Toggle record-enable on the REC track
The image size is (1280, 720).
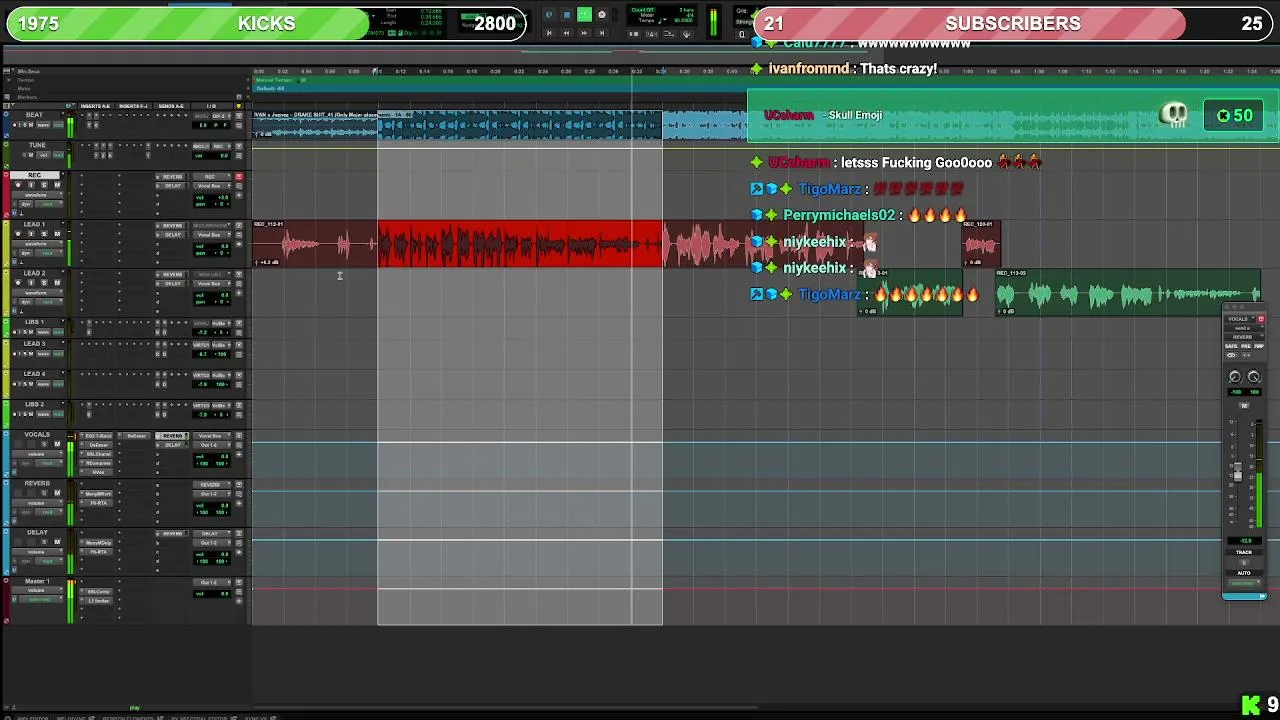point(17,185)
